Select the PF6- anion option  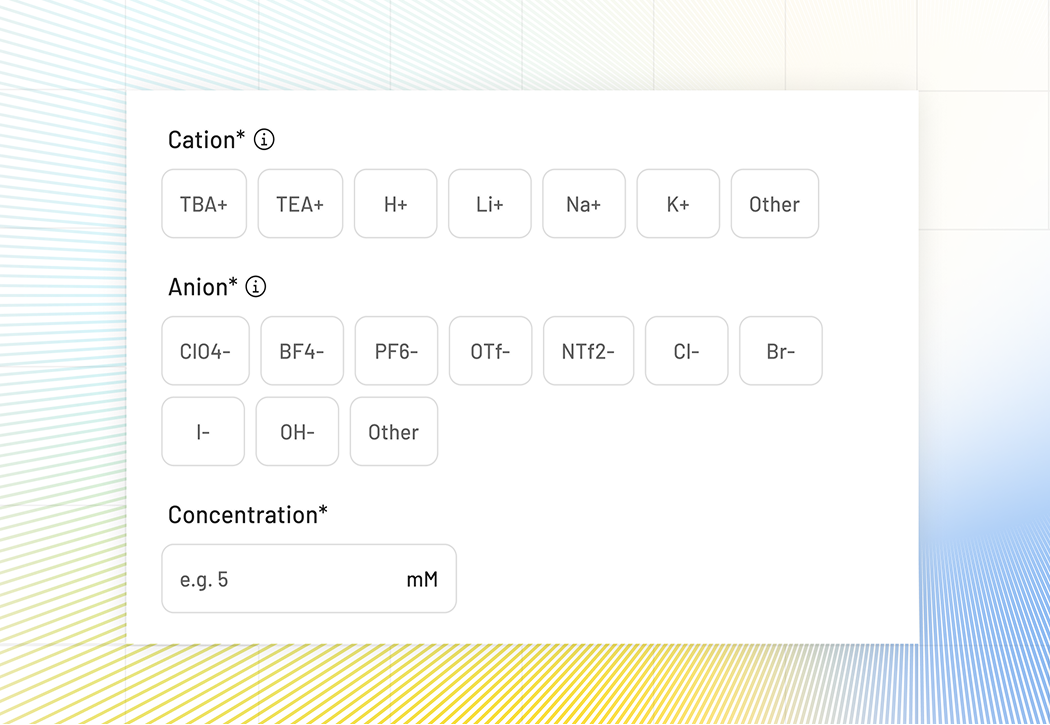[x=396, y=351]
